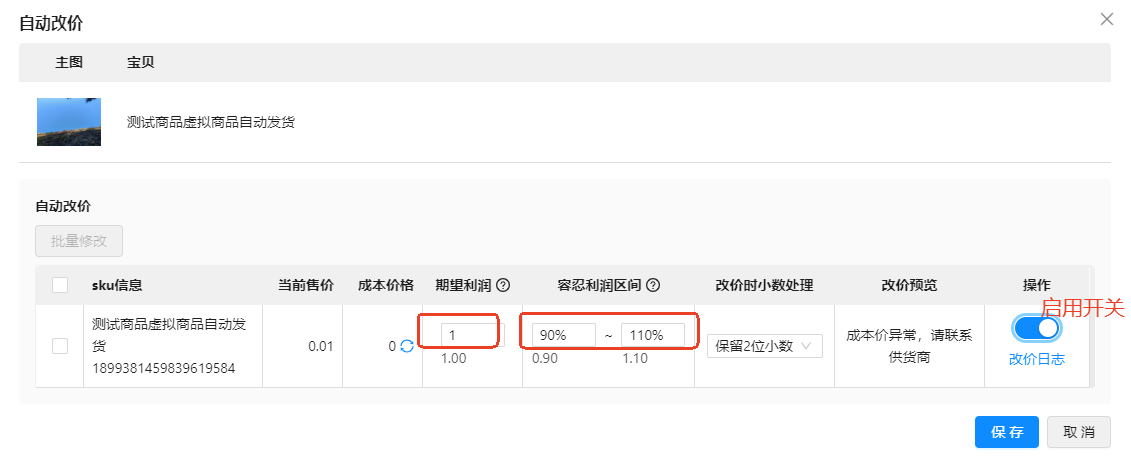Image resolution: width=1131 pixels, height=466 pixels.
Task: Click the sku信息 column header
Action: 117,285
